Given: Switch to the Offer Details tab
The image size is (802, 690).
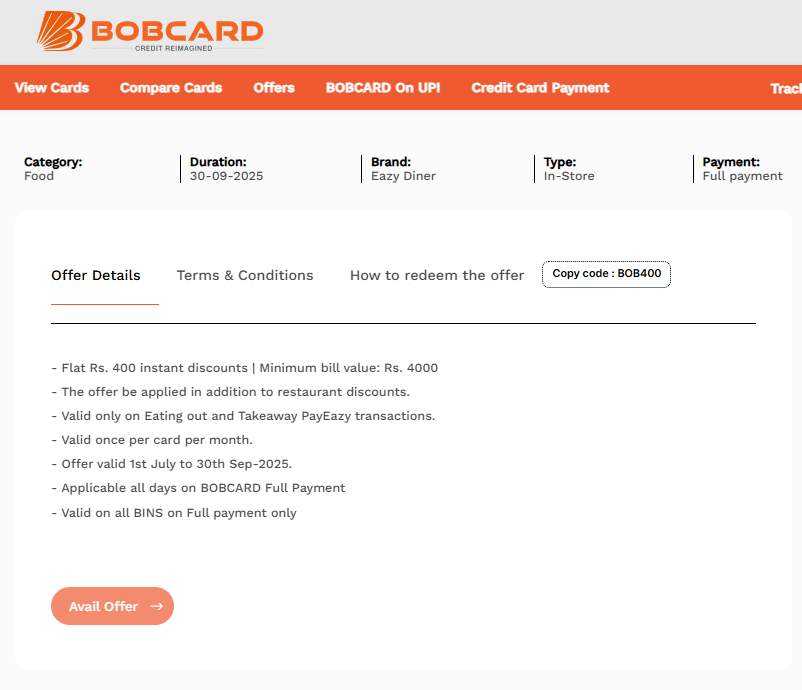Looking at the screenshot, I should click(x=96, y=275).
